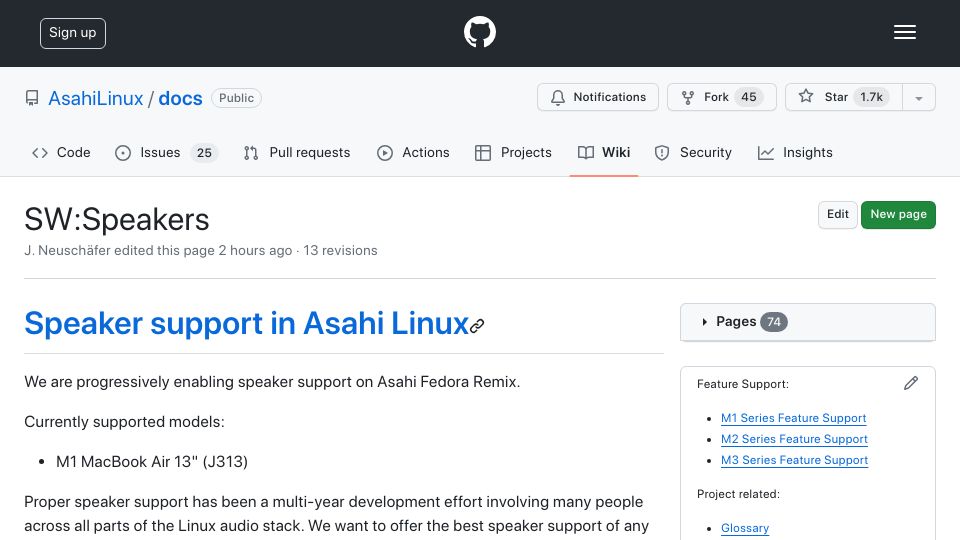Expand the Pages 74 list
The width and height of the screenshot is (960, 540).
(808, 322)
